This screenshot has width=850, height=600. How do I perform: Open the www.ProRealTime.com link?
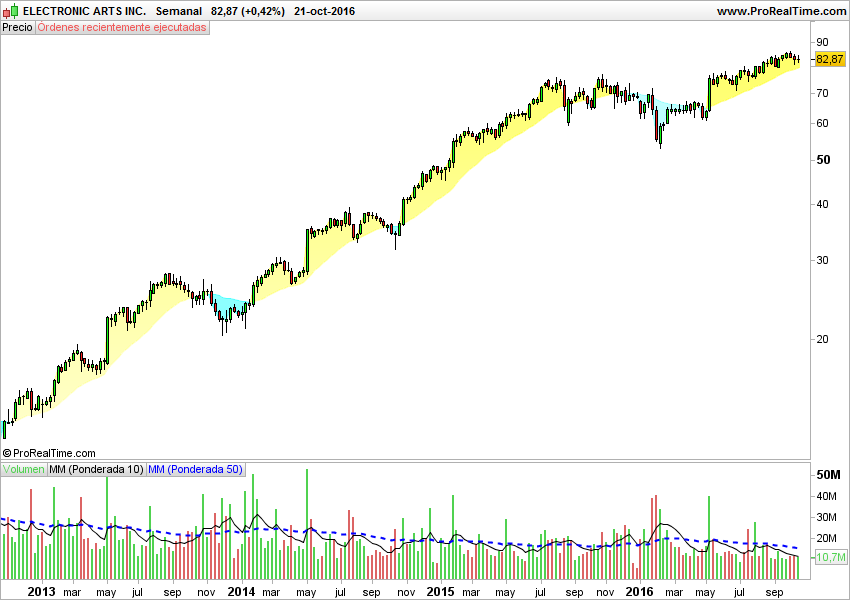coord(781,10)
